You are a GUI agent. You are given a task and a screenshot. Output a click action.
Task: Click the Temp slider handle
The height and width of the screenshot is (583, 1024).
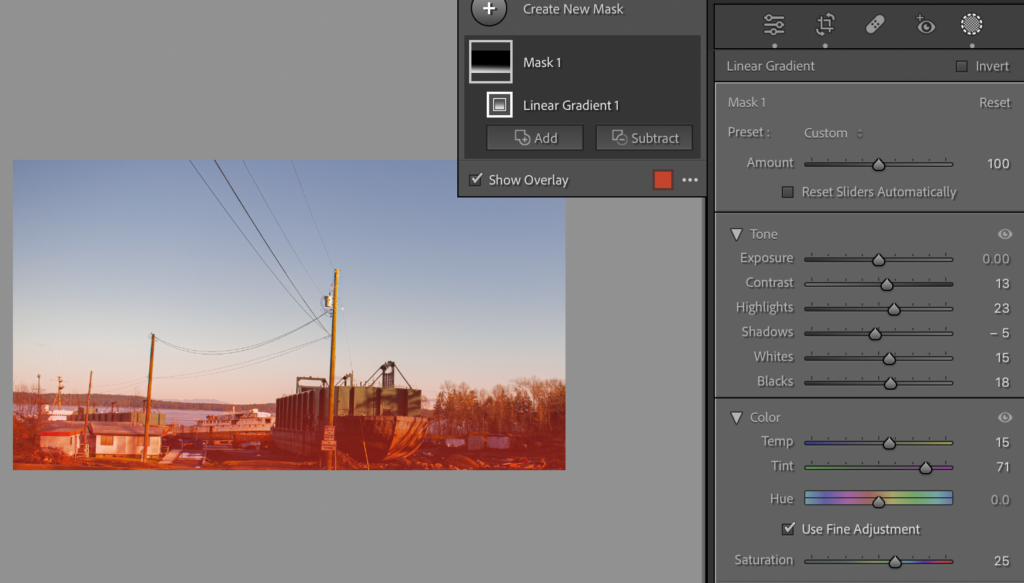point(889,443)
